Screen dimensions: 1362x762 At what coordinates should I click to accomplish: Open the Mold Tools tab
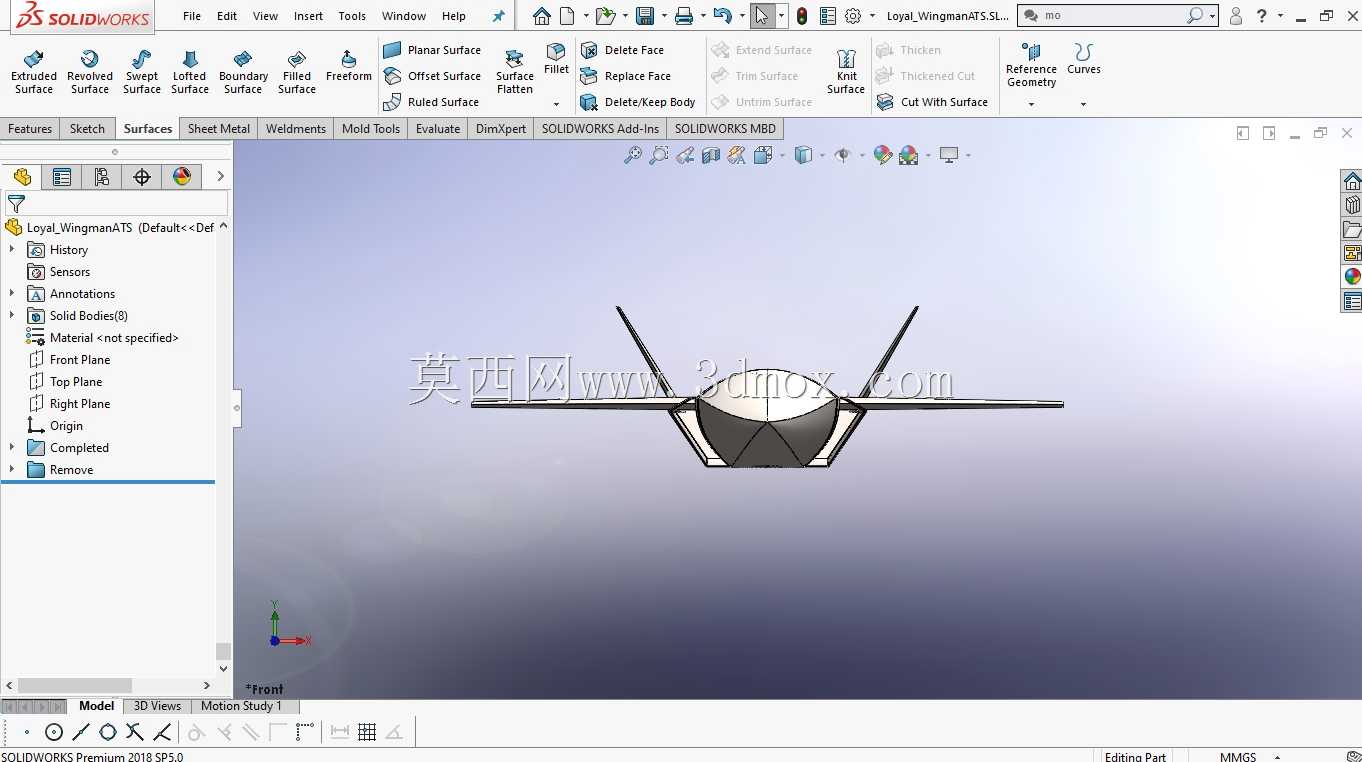(371, 129)
